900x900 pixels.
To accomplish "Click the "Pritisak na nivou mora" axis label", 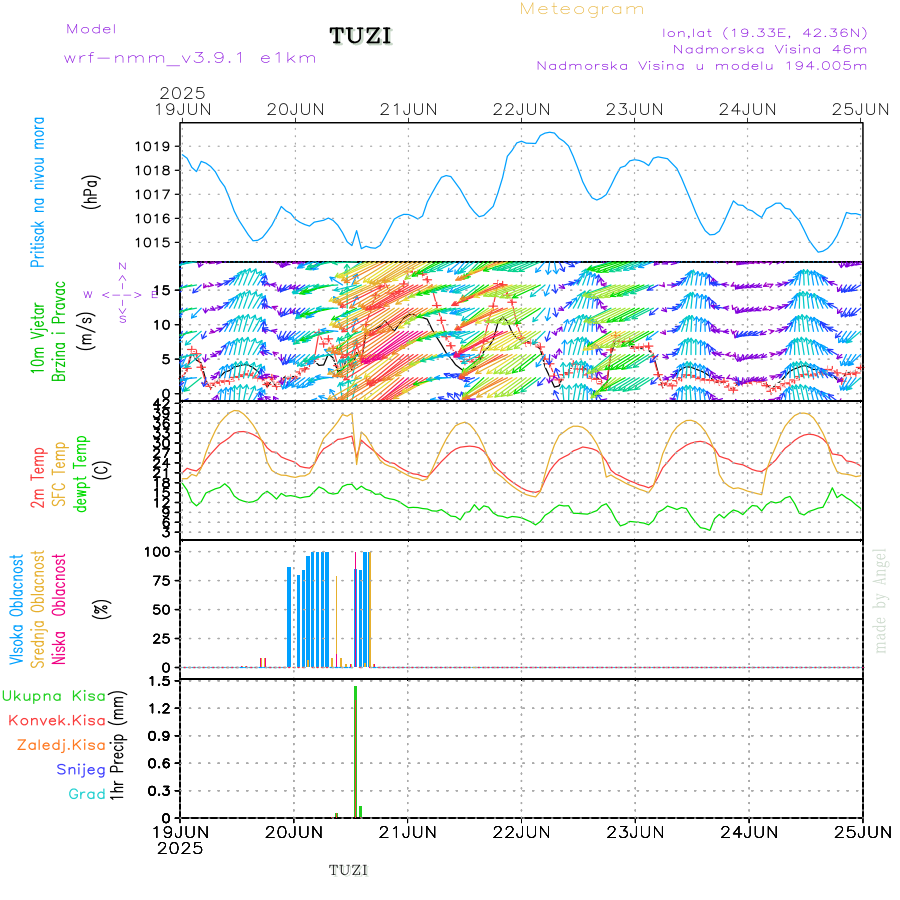I will pyautogui.click(x=38, y=192).
